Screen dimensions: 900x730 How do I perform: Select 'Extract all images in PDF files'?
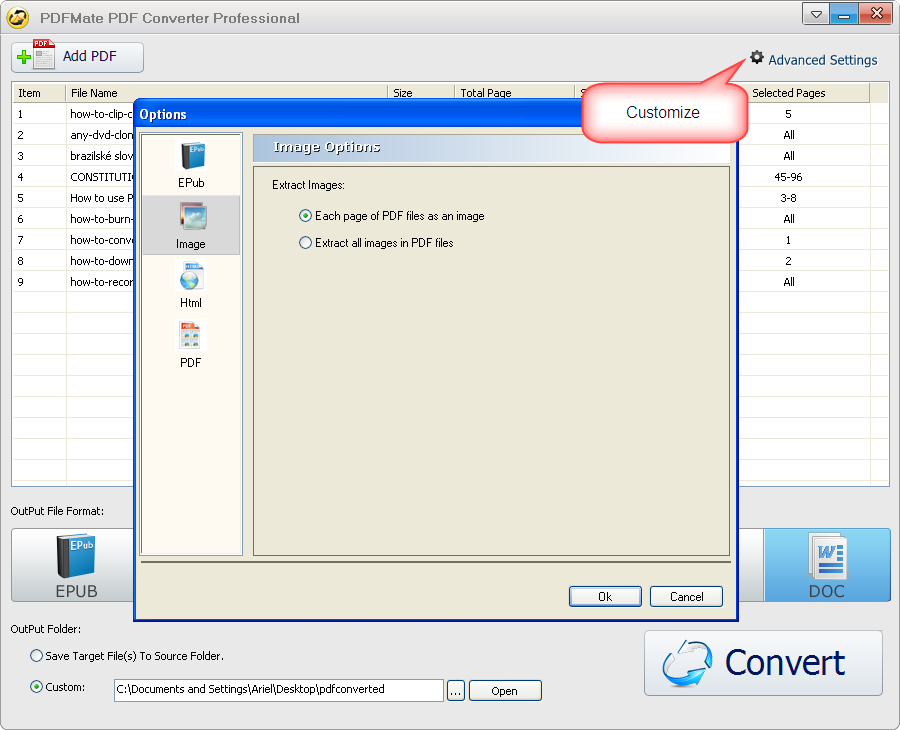pos(305,243)
